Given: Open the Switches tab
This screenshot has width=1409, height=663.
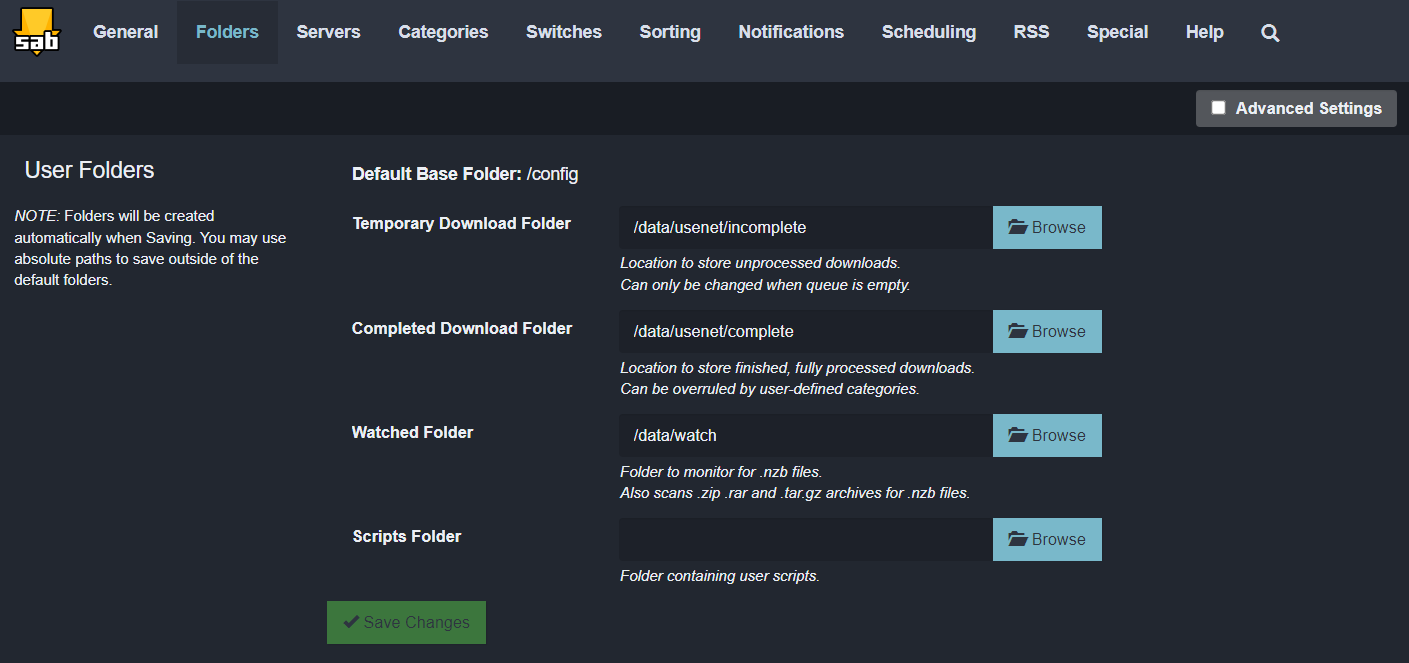Looking at the screenshot, I should (564, 32).
